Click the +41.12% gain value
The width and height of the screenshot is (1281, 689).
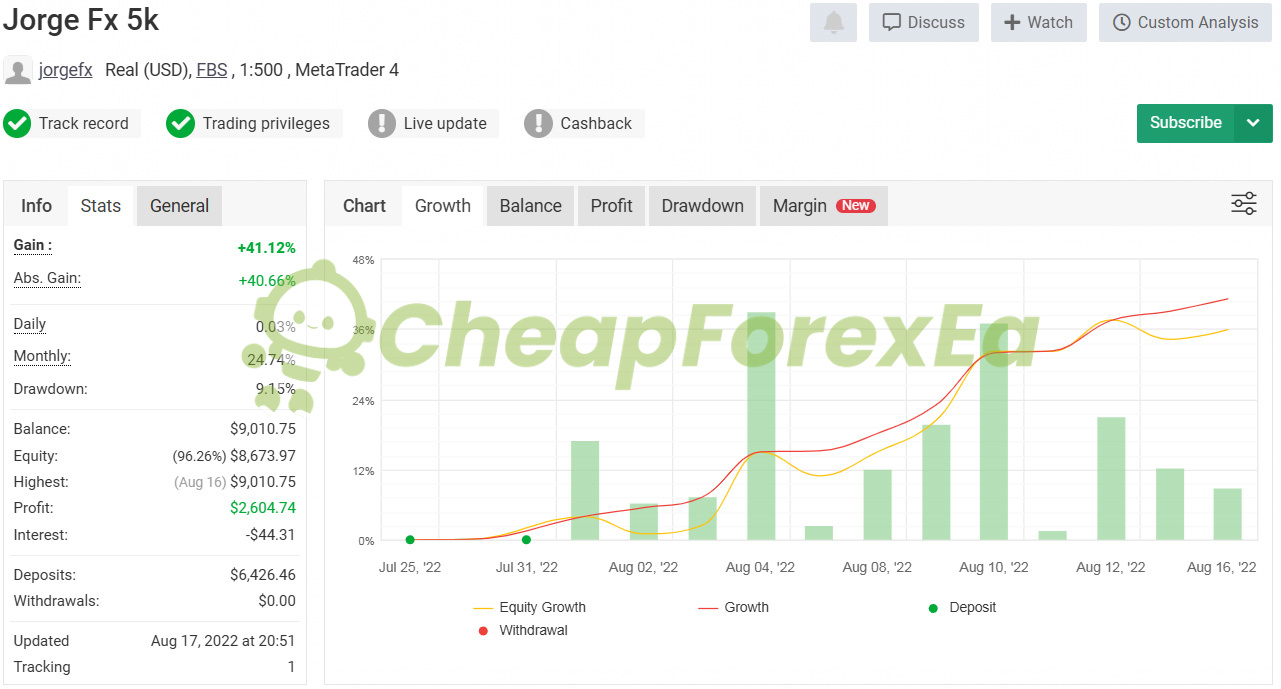click(266, 248)
